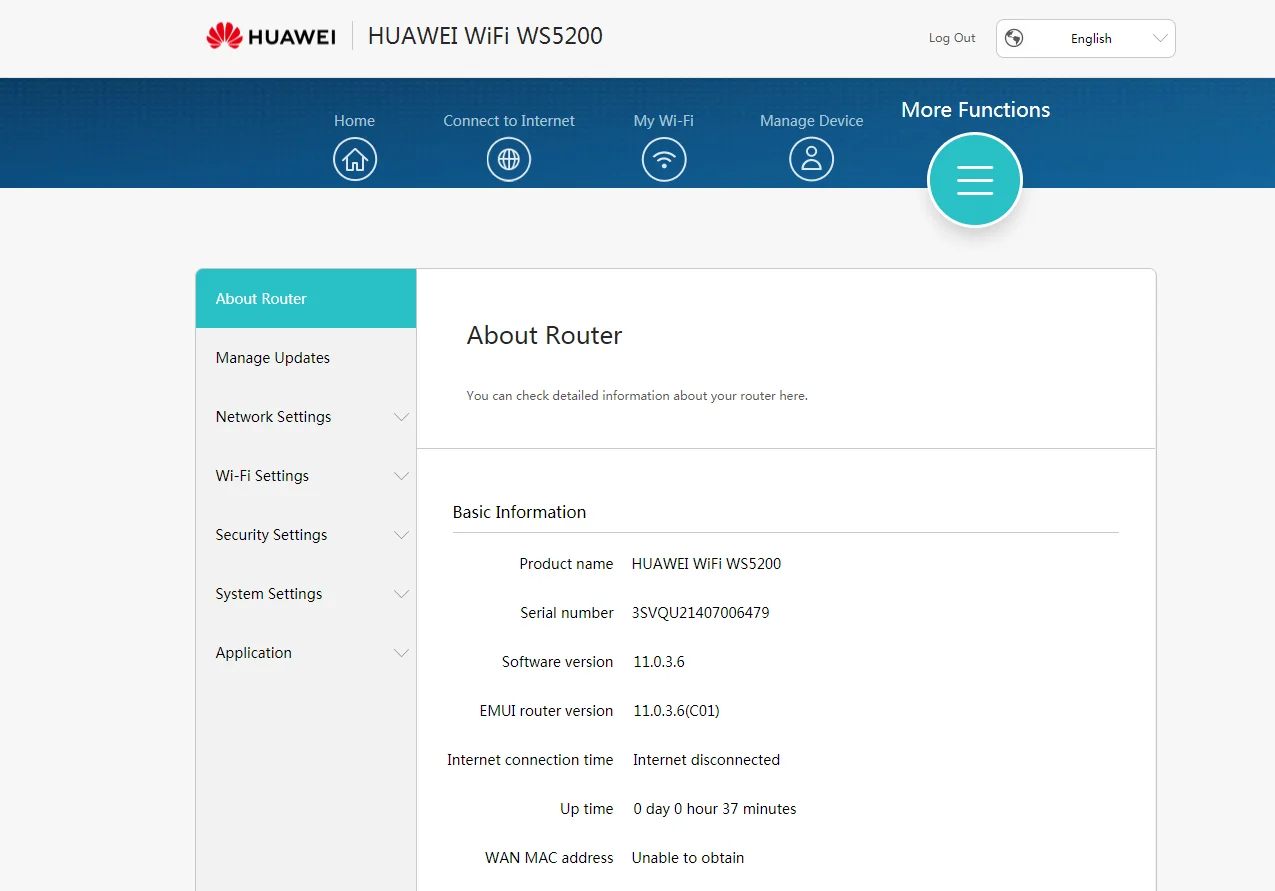Click the HUAWEI WiFi WS5200 header title
1275x891 pixels.
pyautogui.click(x=485, y=37)
